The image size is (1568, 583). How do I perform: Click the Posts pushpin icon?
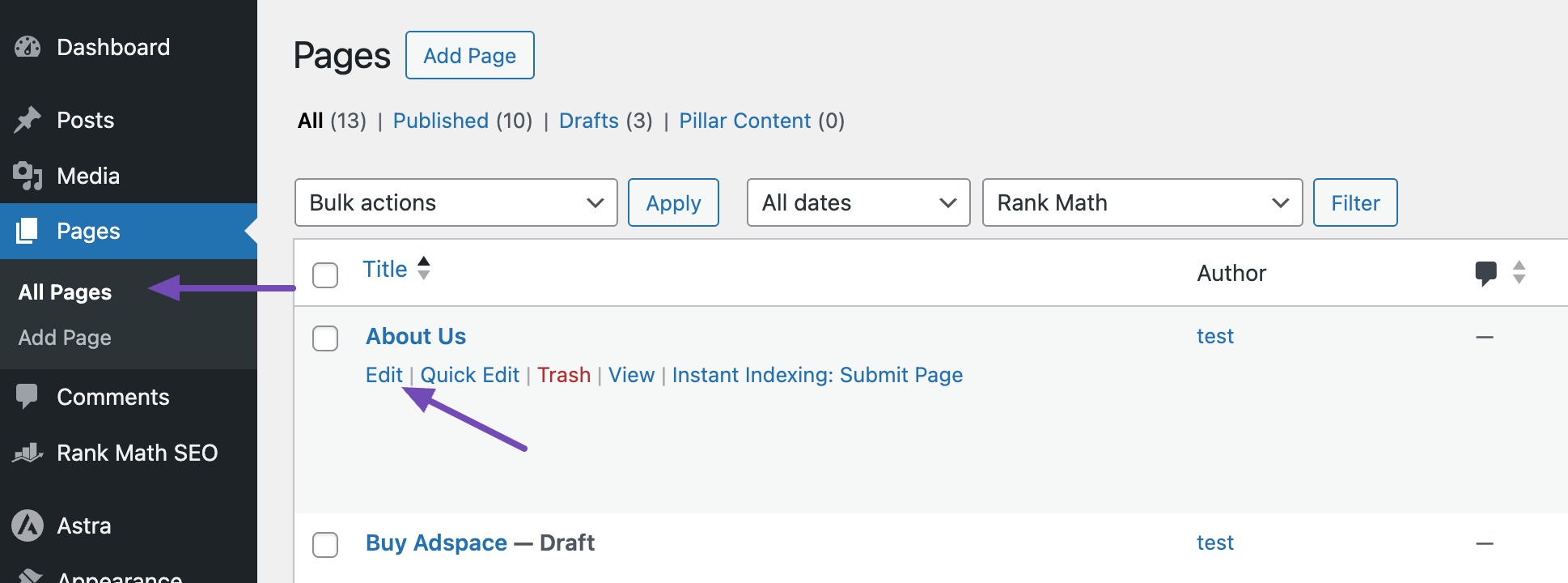click(28, 120)
